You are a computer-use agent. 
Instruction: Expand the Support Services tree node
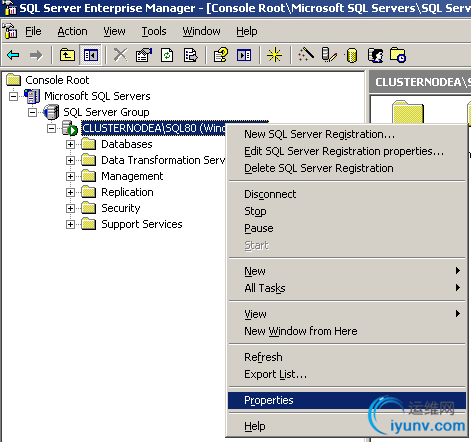(70, 224)
